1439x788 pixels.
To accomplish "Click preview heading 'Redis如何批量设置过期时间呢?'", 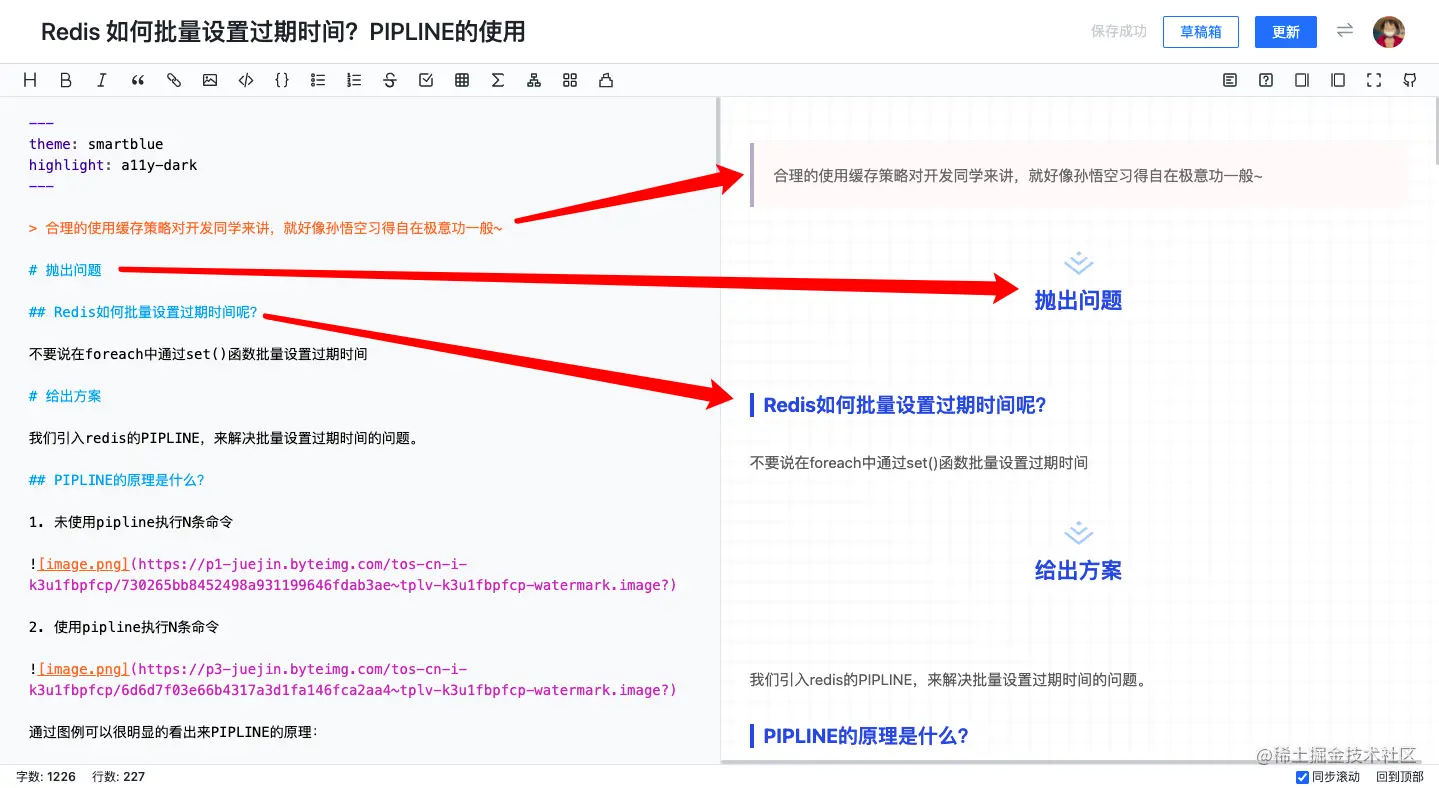I will tap(905, 405).
